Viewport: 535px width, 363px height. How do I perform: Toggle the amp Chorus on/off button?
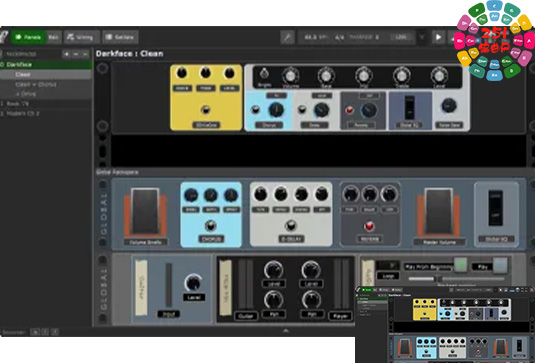[x=255, y=110]
